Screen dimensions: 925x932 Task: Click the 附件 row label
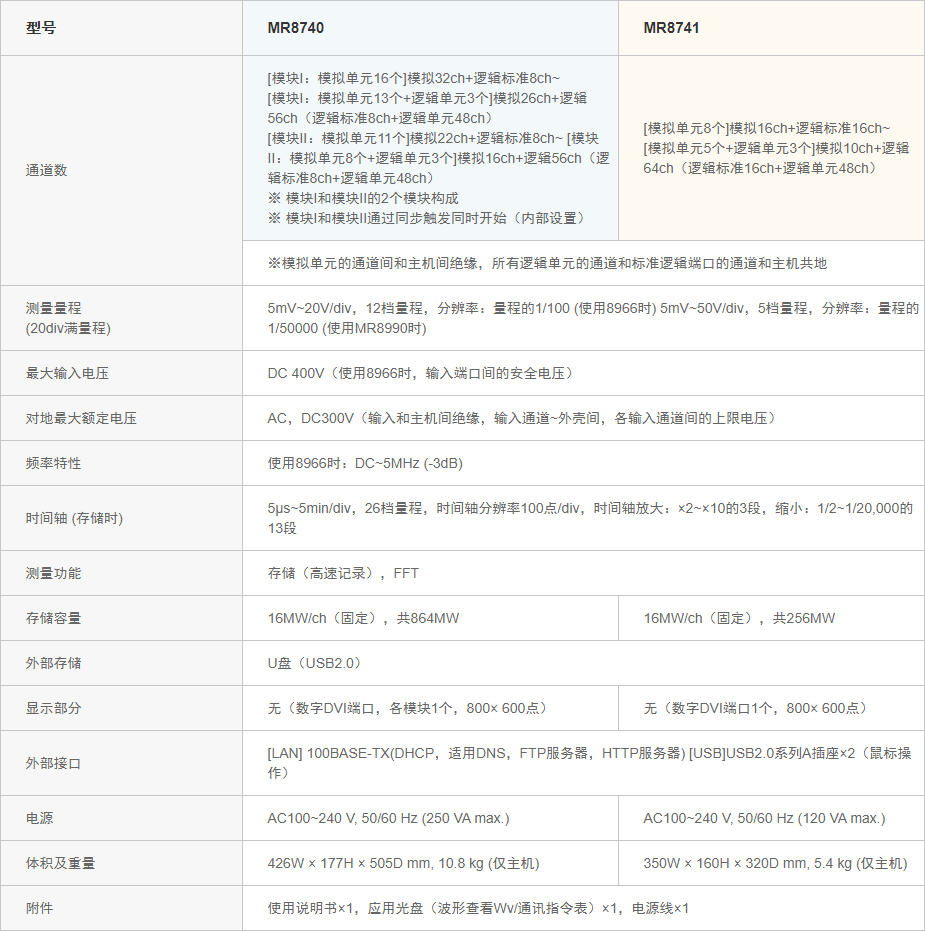(x=39, y=908)
